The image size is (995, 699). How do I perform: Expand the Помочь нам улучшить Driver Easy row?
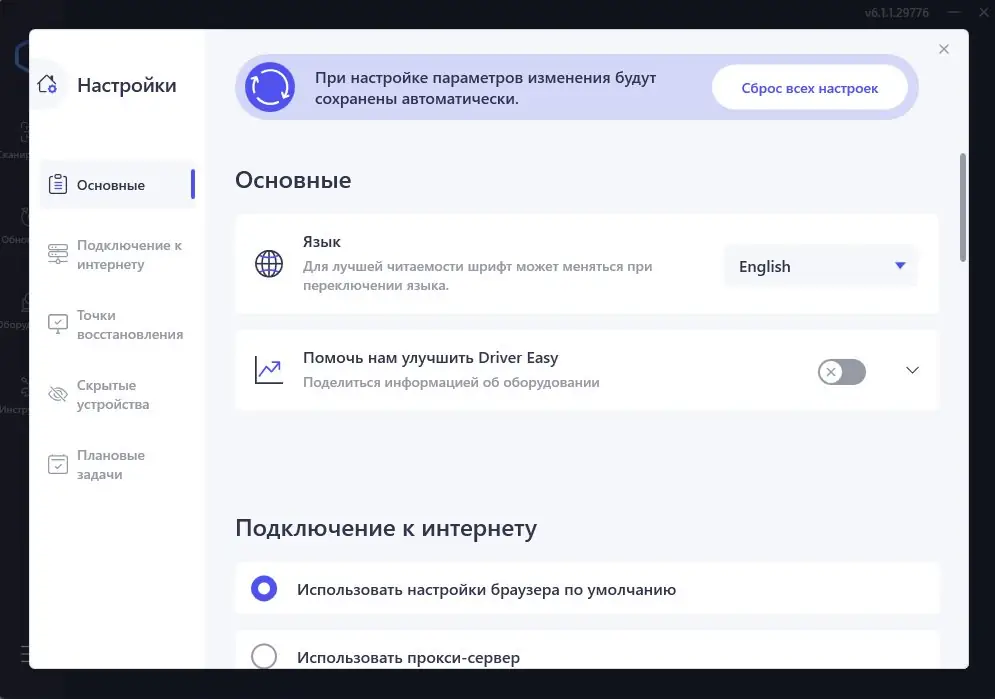912,369
